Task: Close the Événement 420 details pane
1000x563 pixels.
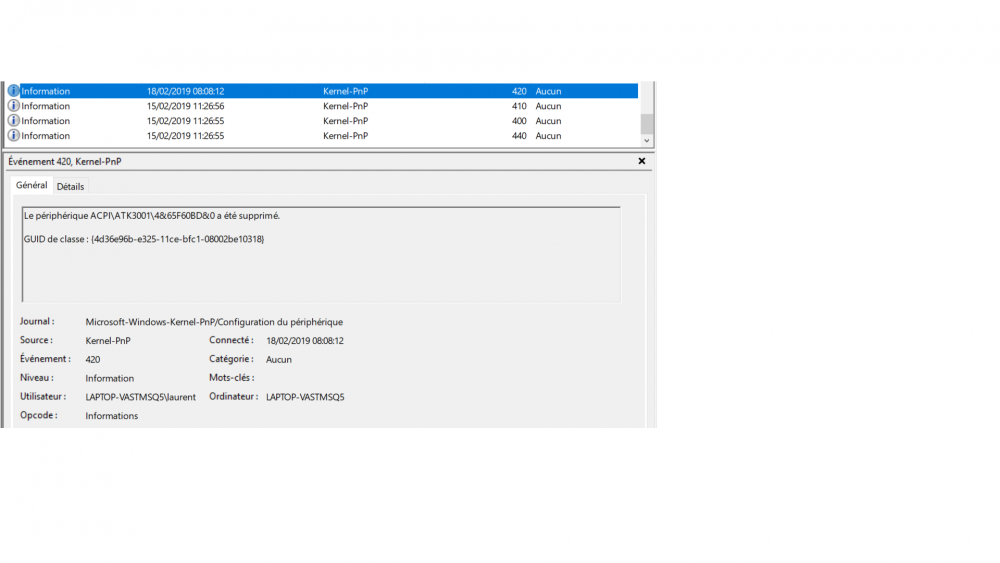Action: tap(642, 161)
